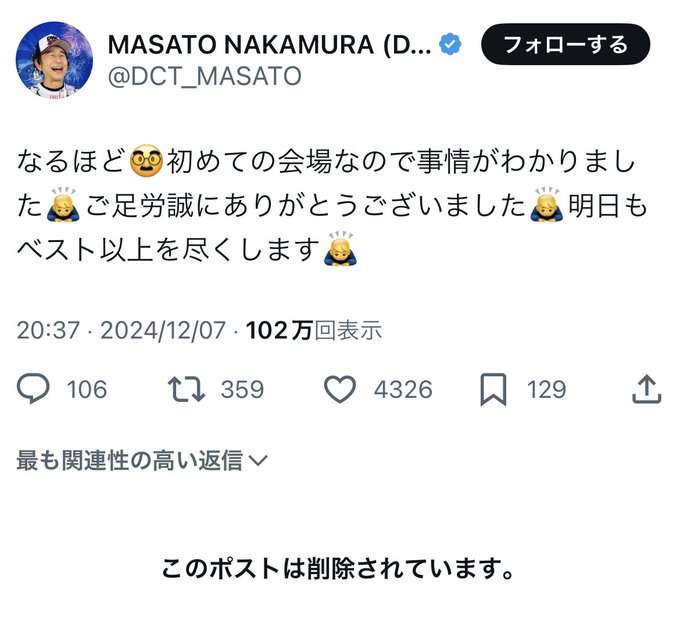Screen dimensions: 680x634
Task: Open the reply speech bubble icon
Action: 33,389
